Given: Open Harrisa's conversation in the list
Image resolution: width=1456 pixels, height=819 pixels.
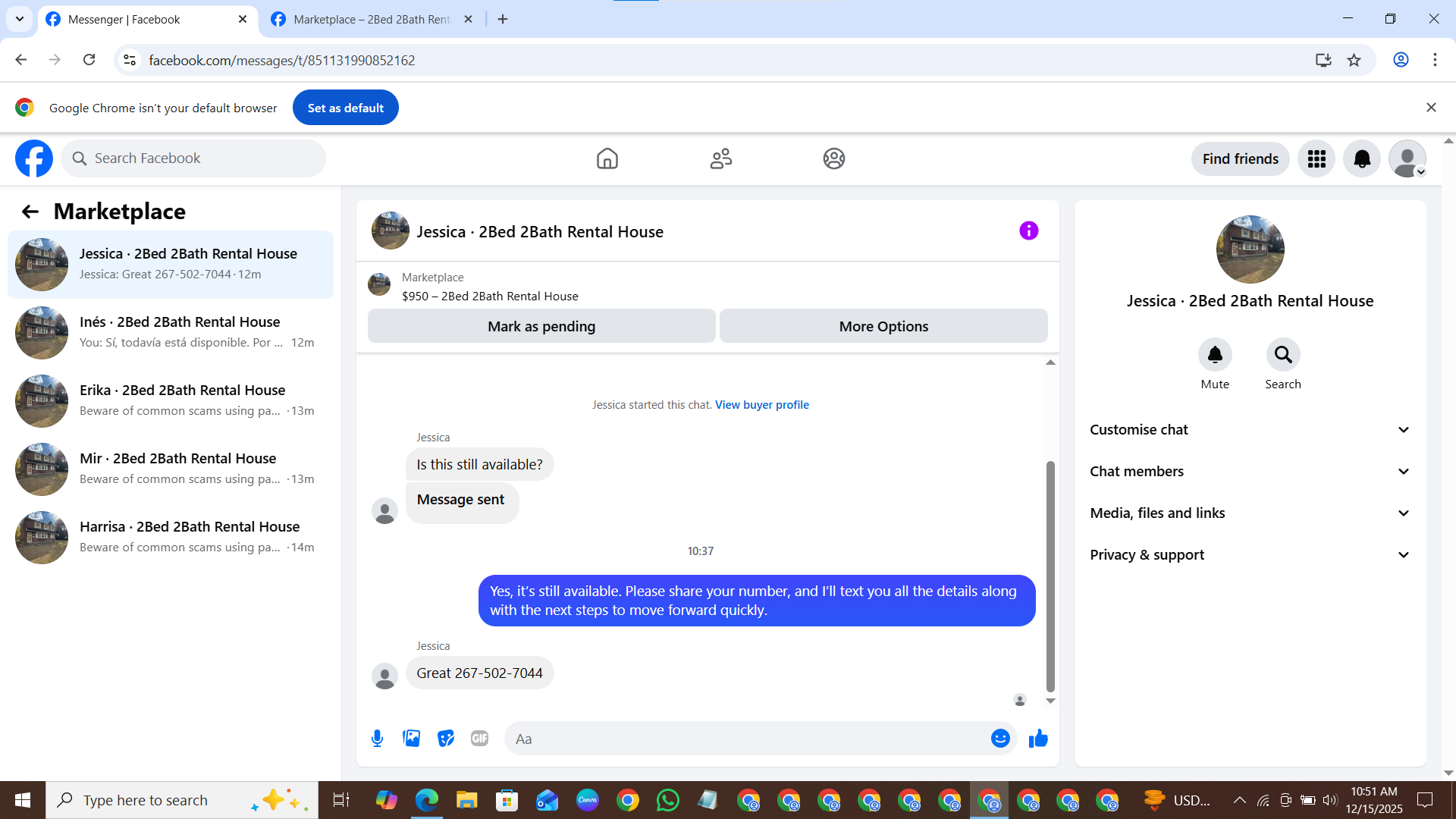Looking at the screenshot, I should [171, 538].
